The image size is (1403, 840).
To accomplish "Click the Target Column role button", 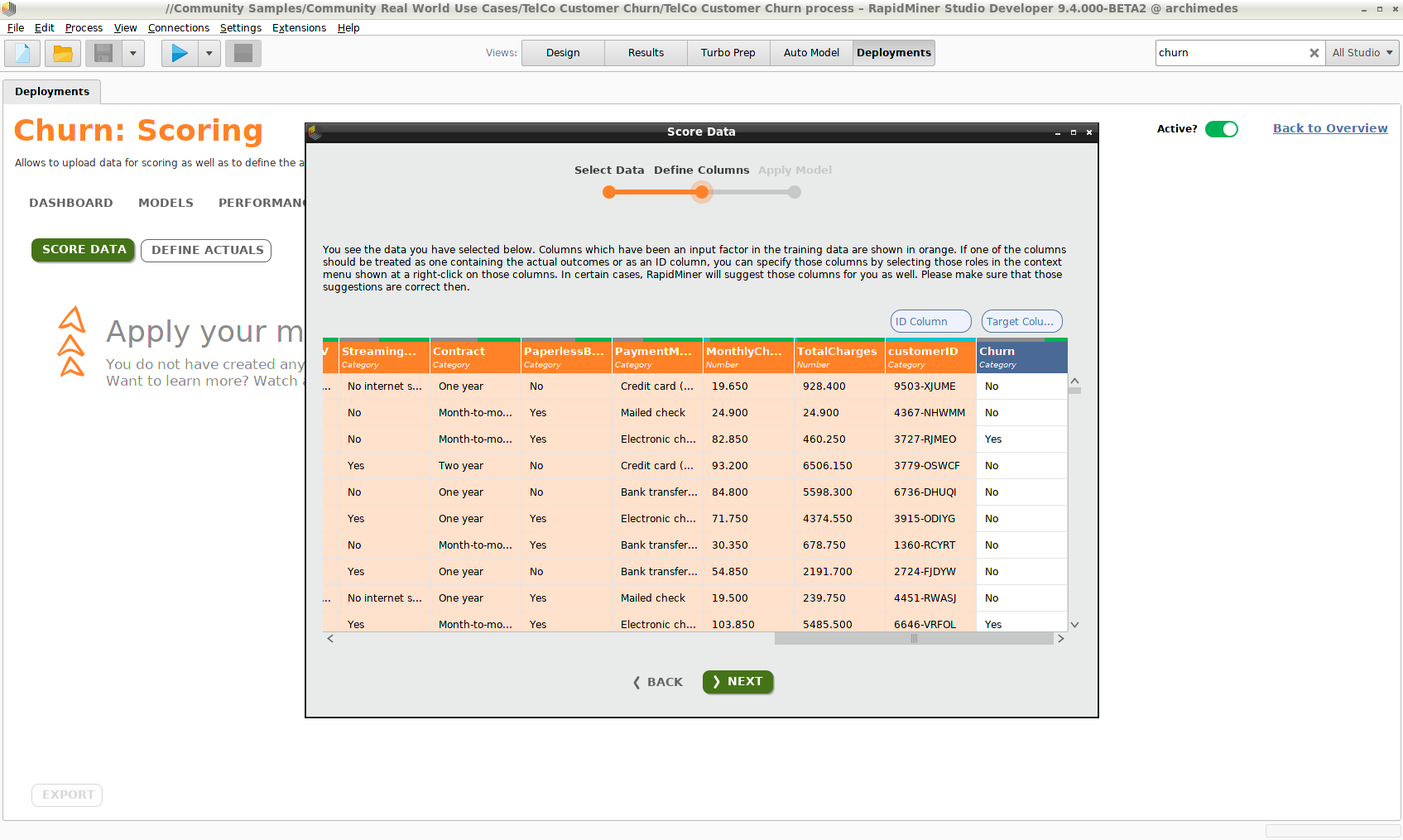I will point(1021,321).
